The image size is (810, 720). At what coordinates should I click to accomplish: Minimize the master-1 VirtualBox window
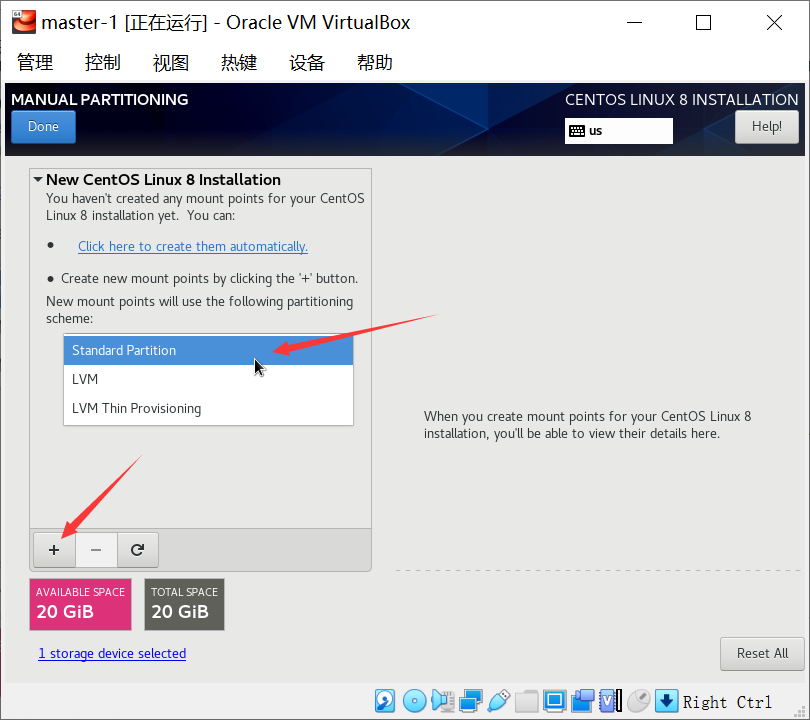pyautogui.click(x=634, y=23)
